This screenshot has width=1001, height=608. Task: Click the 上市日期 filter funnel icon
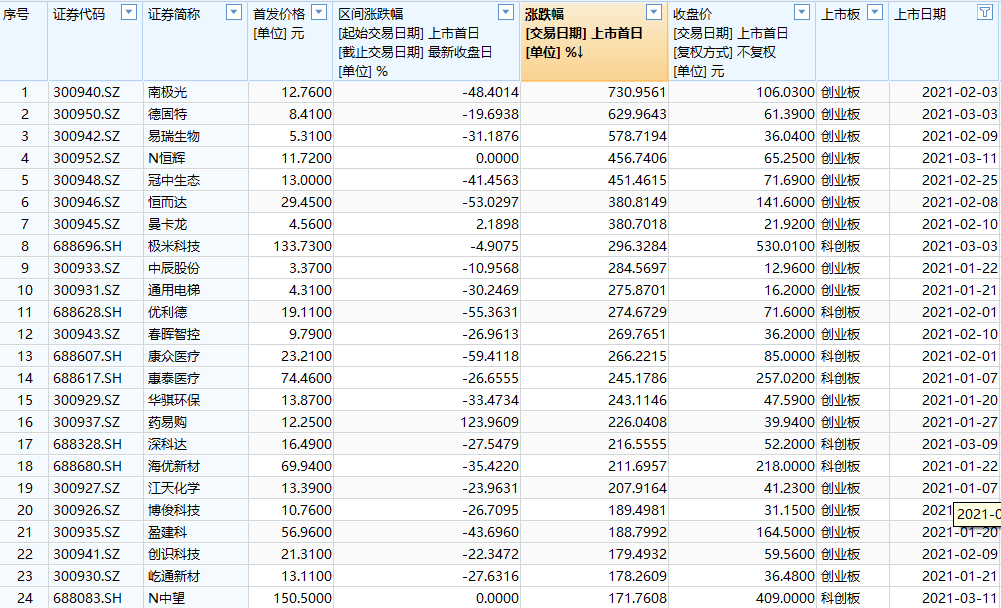985,12
